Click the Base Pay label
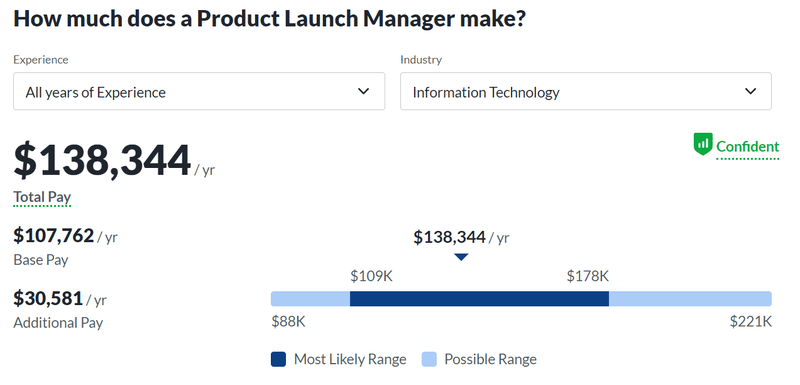The height and width of the screenshot is (385, 800). point(41,260)
